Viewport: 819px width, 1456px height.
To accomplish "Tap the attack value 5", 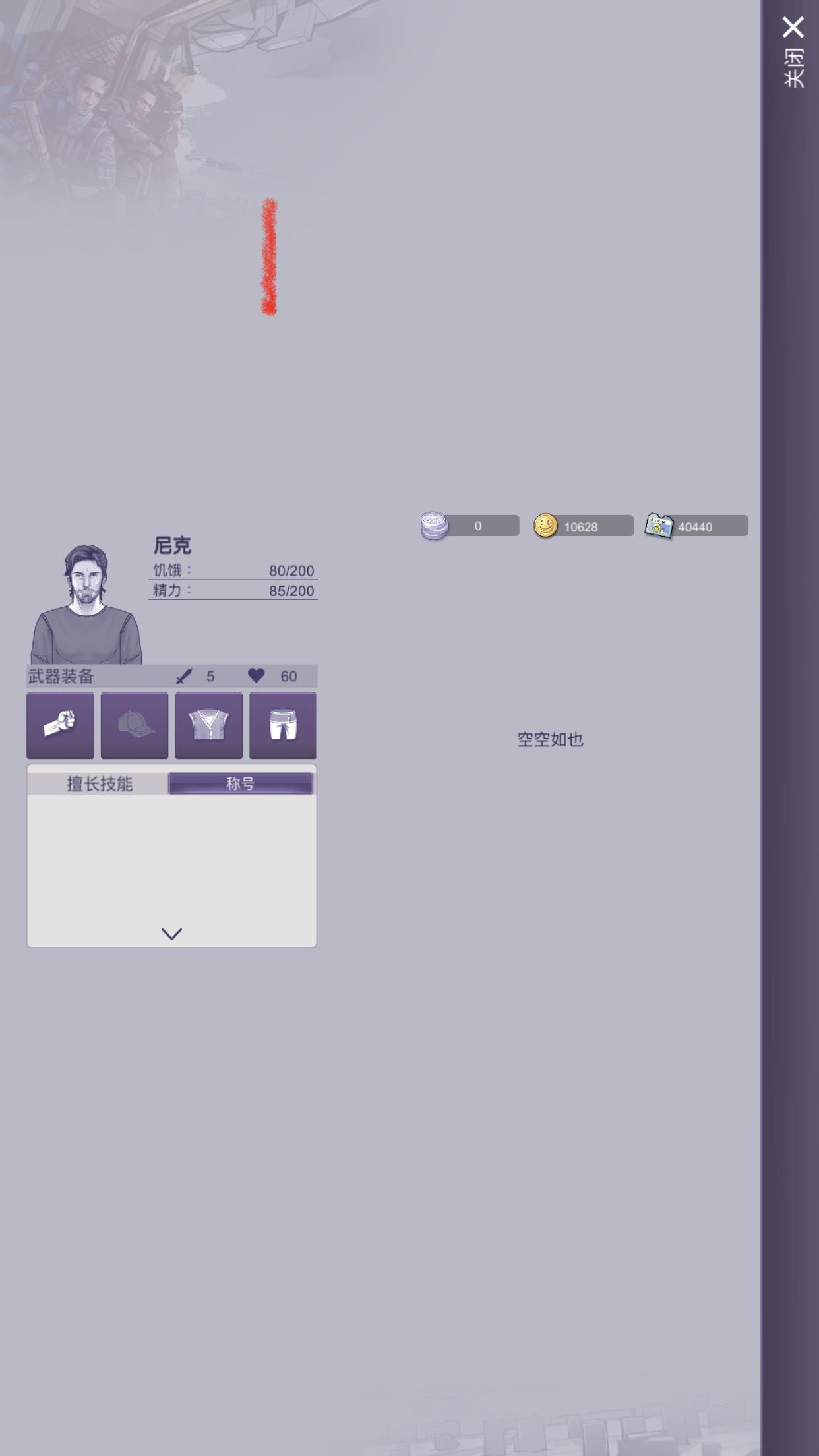I will (x=210, y=676).
